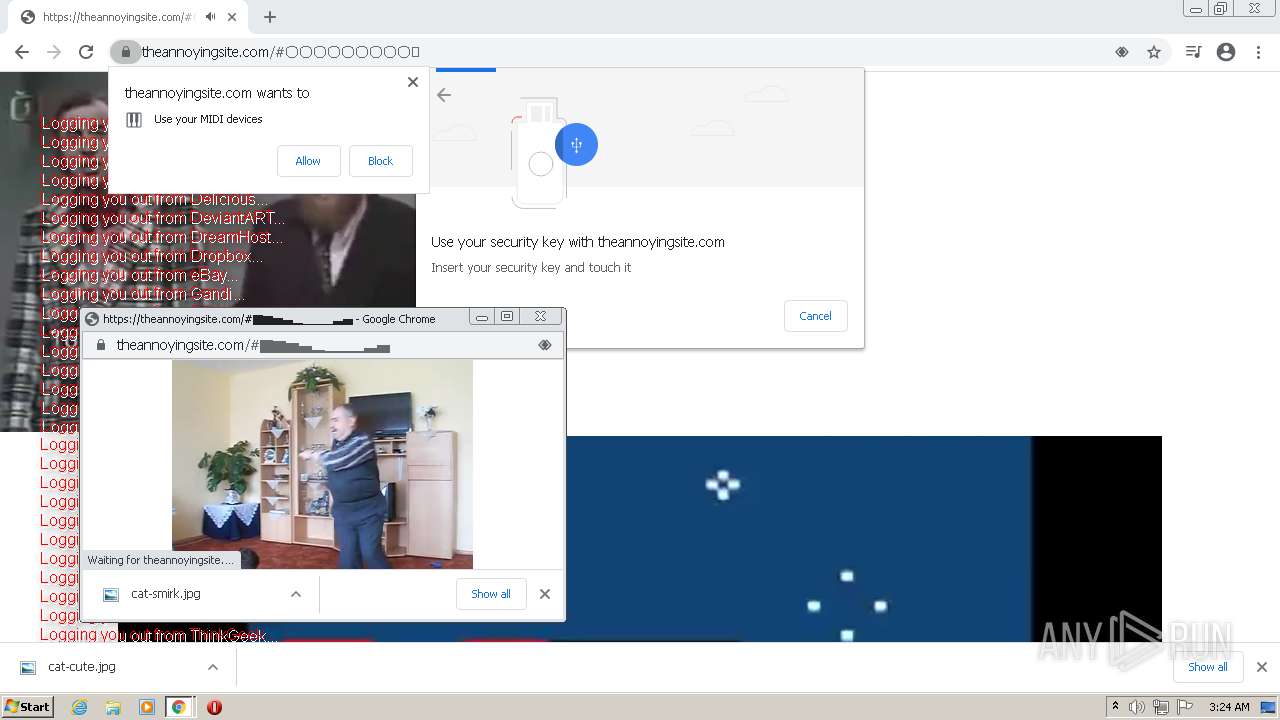
Task: Click the 'Logging you out from DeviantART...' text
Action: pyautogui.click(x=163, y=218)
